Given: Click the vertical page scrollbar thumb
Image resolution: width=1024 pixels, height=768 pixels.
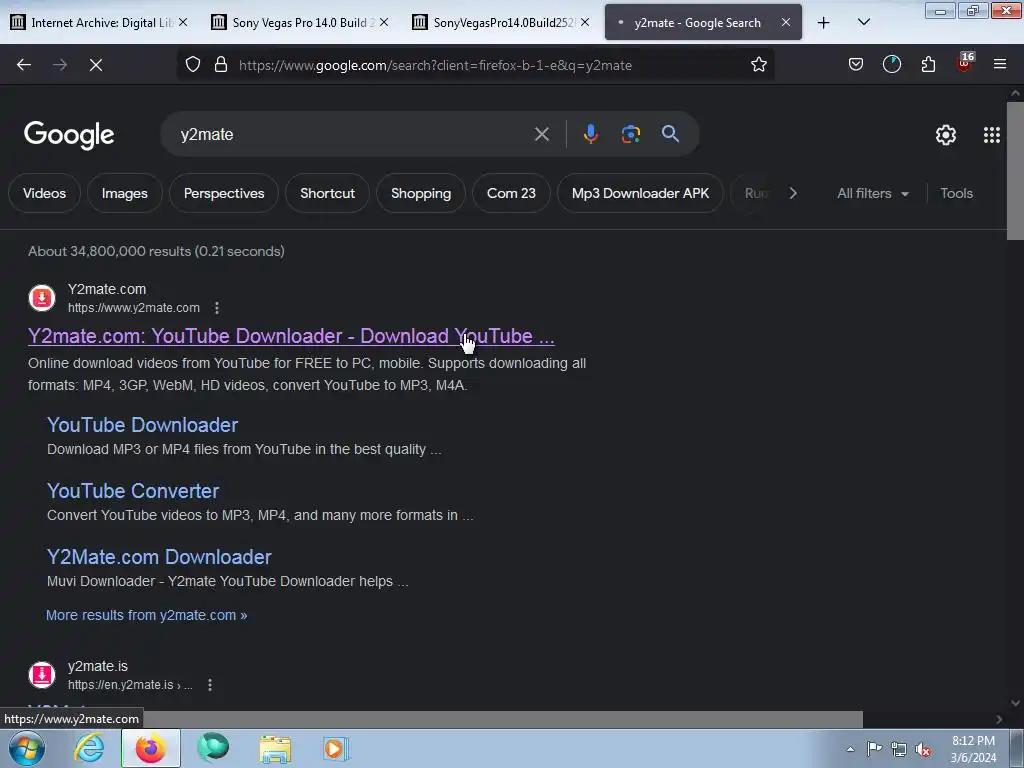Looking at the screenshot, I should click(1015, 171).
